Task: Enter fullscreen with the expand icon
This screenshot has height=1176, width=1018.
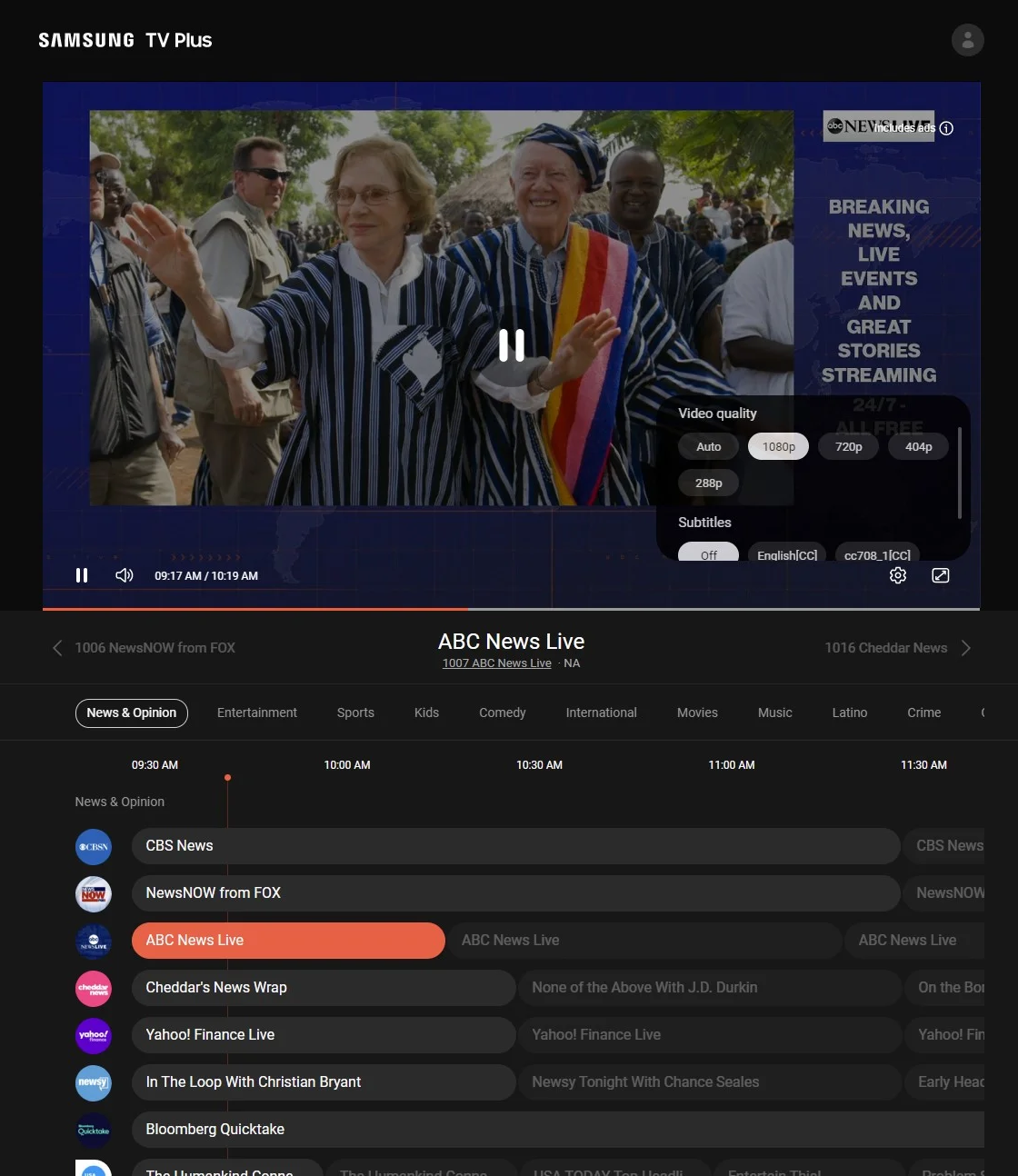Action: pyautogui.click(x=941, y=575)
